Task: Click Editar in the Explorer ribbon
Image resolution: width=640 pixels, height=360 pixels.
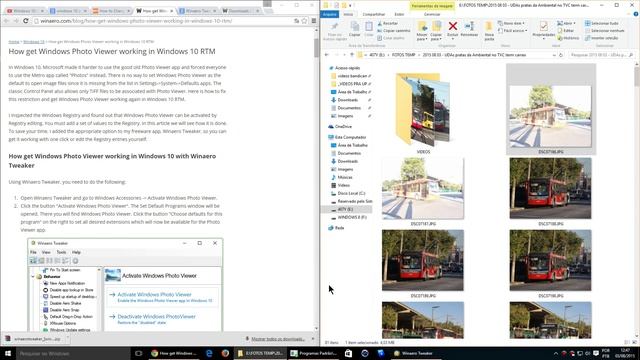Action: click(x=566, y=31)
